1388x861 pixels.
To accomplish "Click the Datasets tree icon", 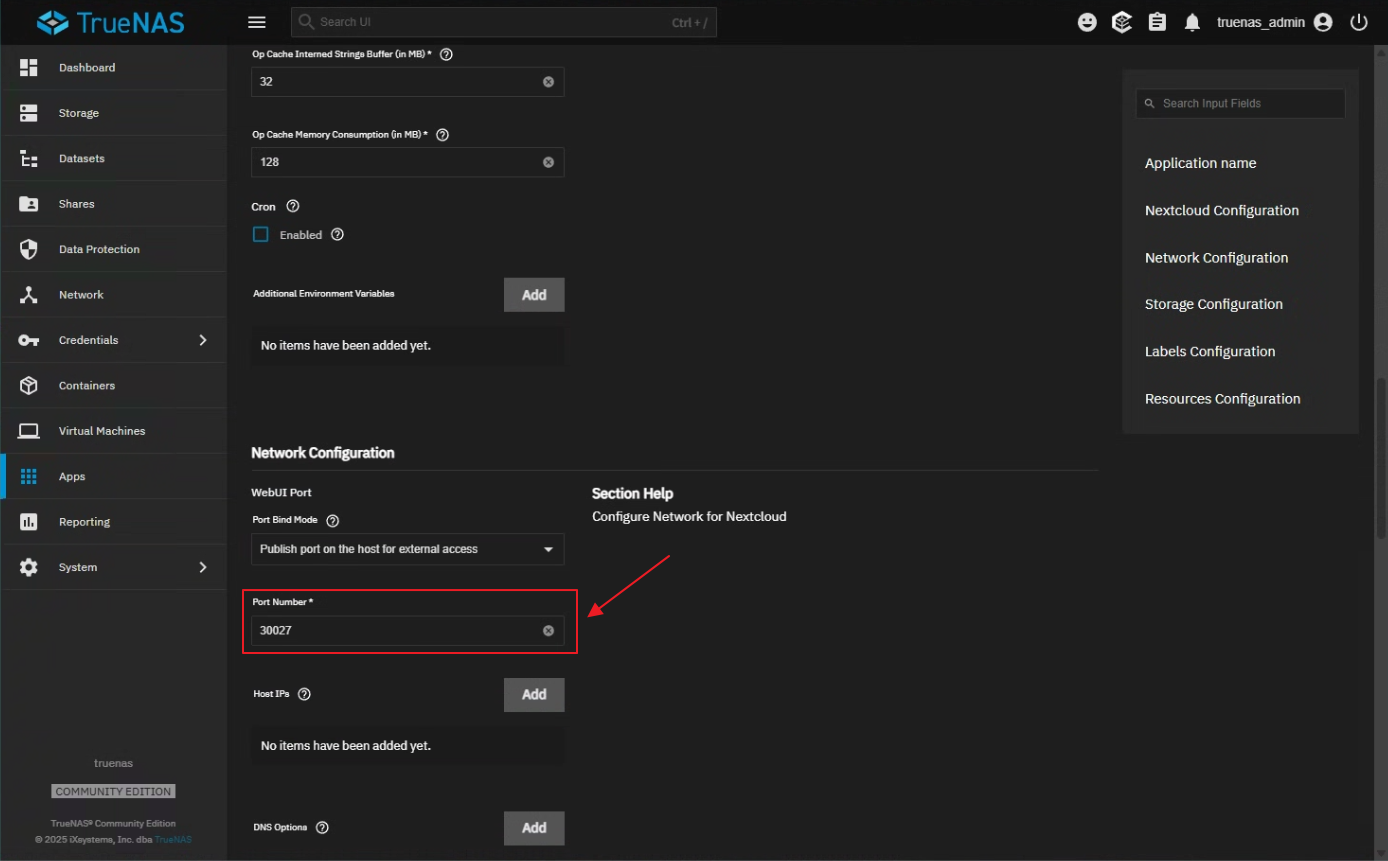I will pyautogui.click(x=29, y=158).
